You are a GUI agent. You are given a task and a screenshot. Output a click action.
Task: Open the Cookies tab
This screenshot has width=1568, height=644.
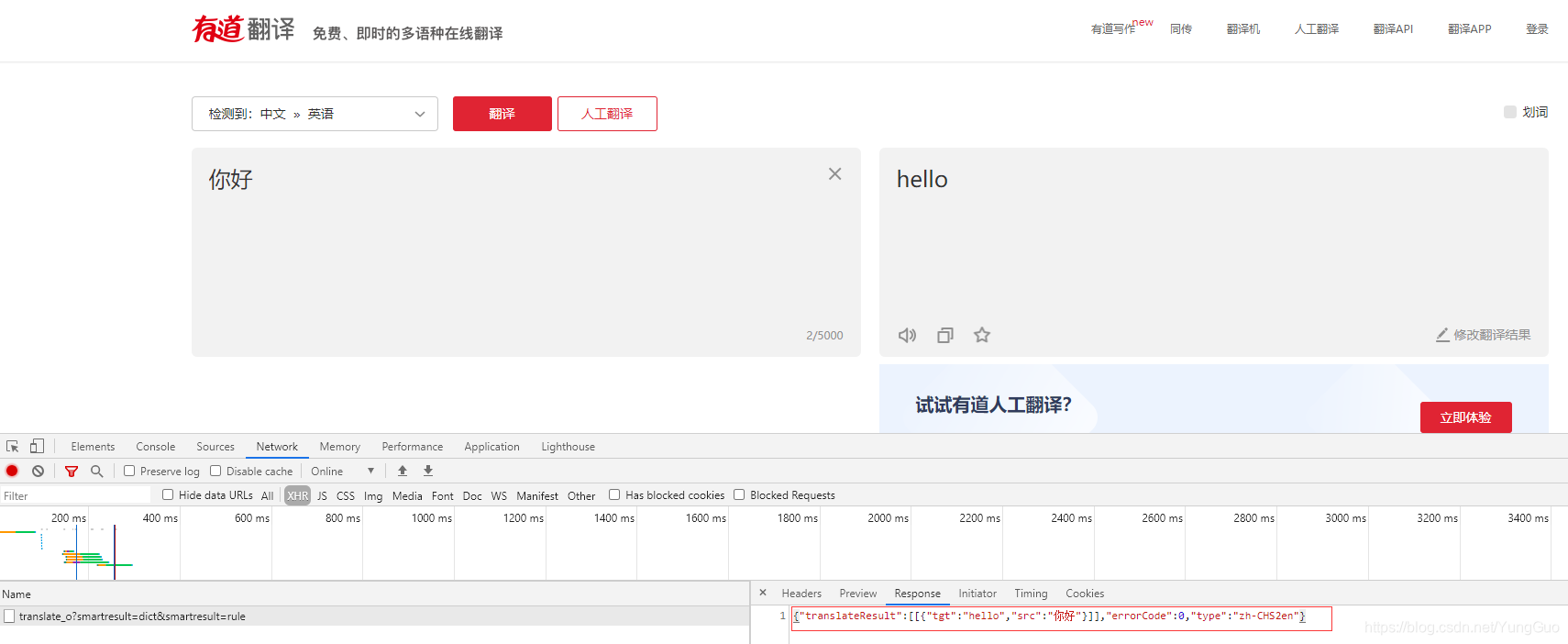pyautogui.click(x=1085, y=594)
